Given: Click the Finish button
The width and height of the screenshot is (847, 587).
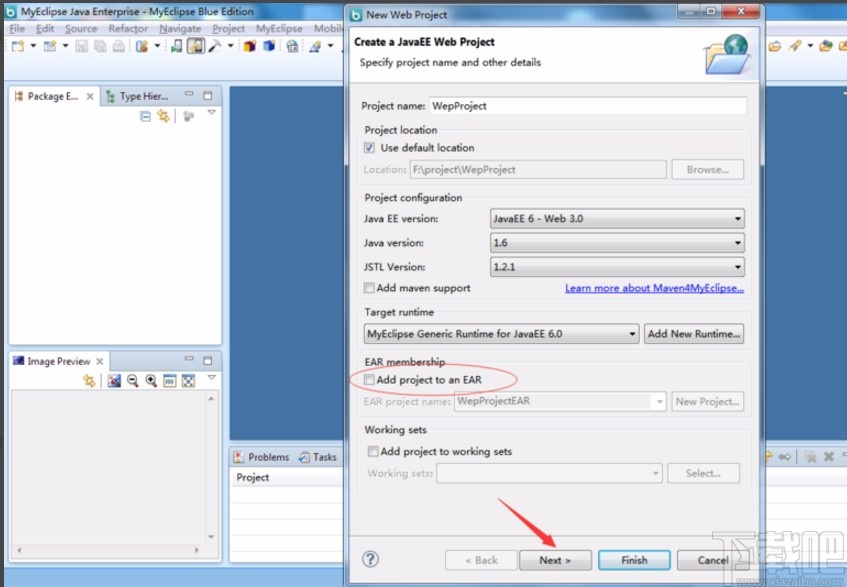Looking at the screenshot, I should pos(634,560).
